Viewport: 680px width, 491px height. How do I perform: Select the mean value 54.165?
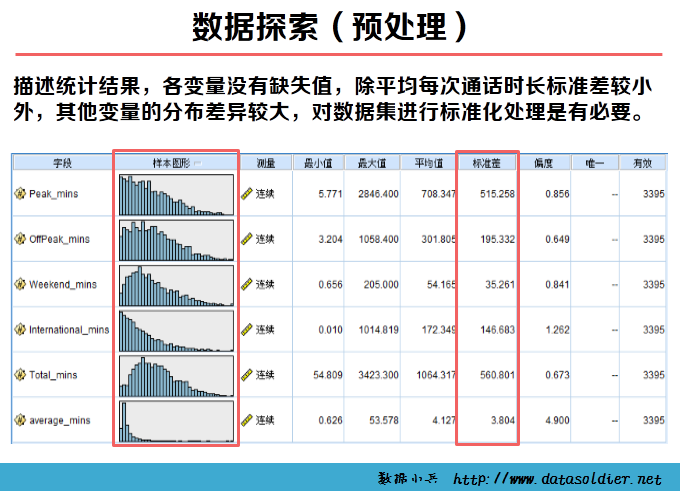point(441,285)
